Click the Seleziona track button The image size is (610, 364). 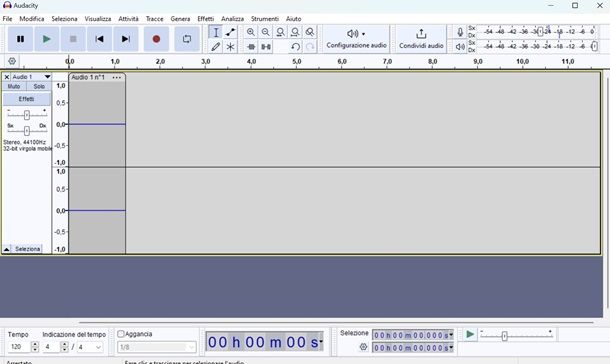[x=28, y=249]
